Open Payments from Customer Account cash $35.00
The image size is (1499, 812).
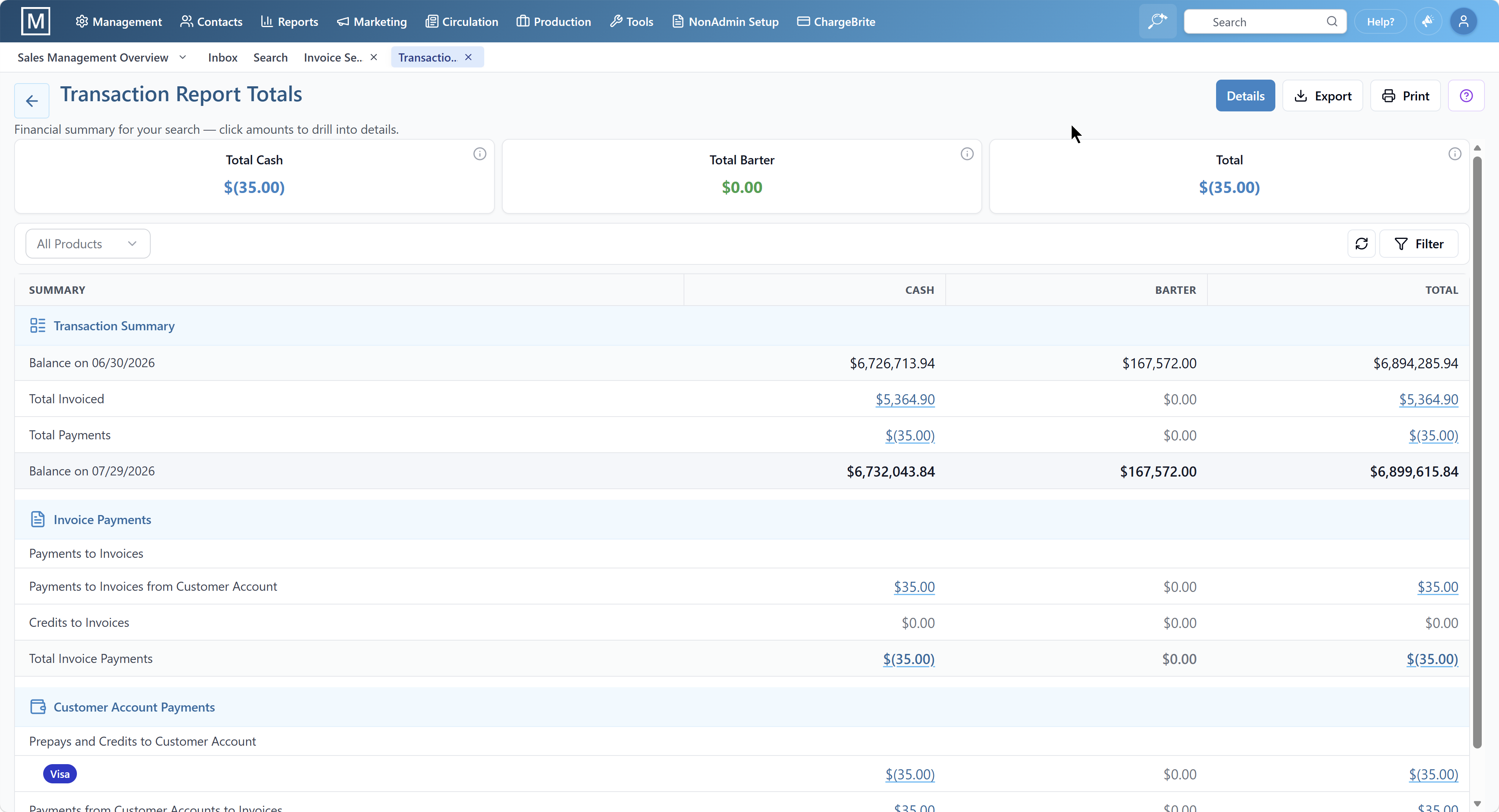914,587
